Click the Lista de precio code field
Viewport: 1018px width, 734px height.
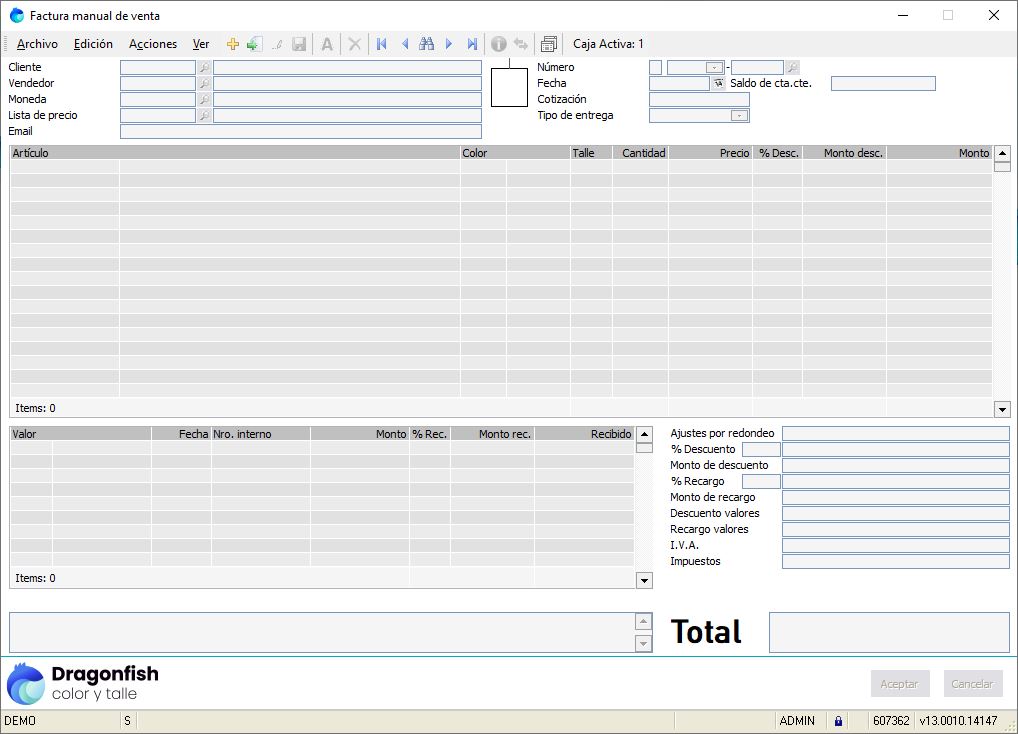[158, 116]
